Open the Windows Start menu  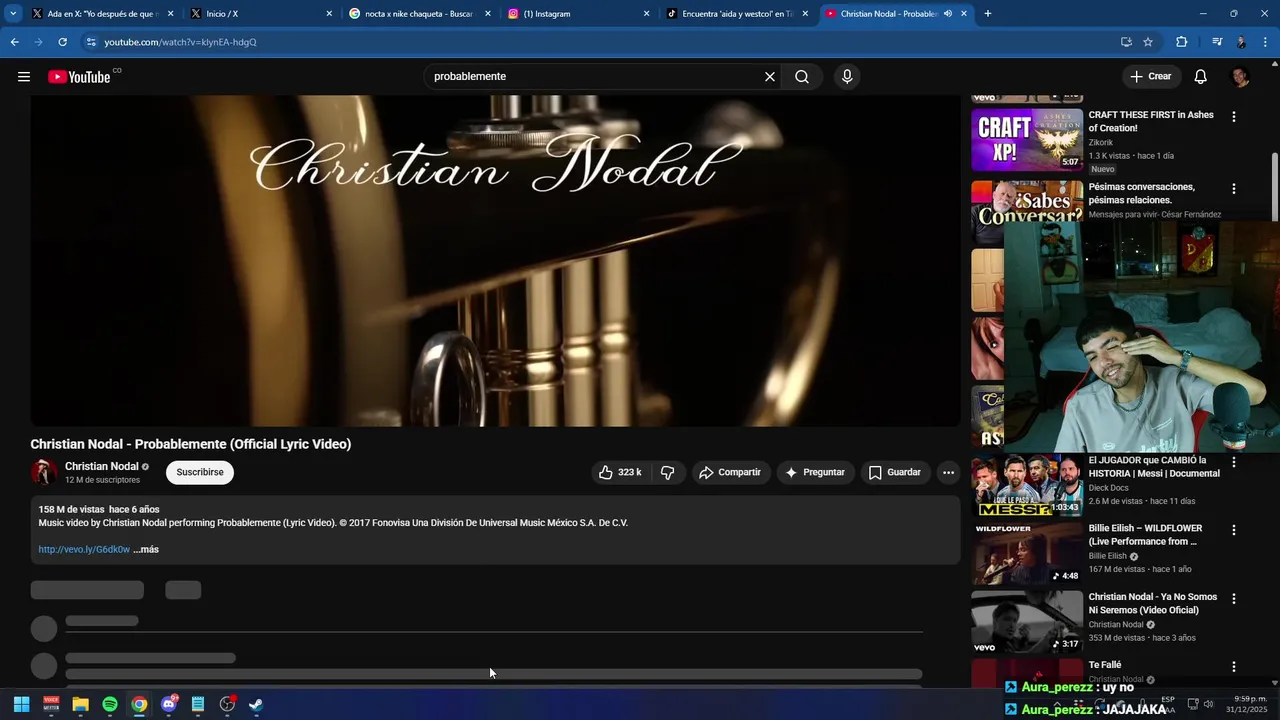21,704
